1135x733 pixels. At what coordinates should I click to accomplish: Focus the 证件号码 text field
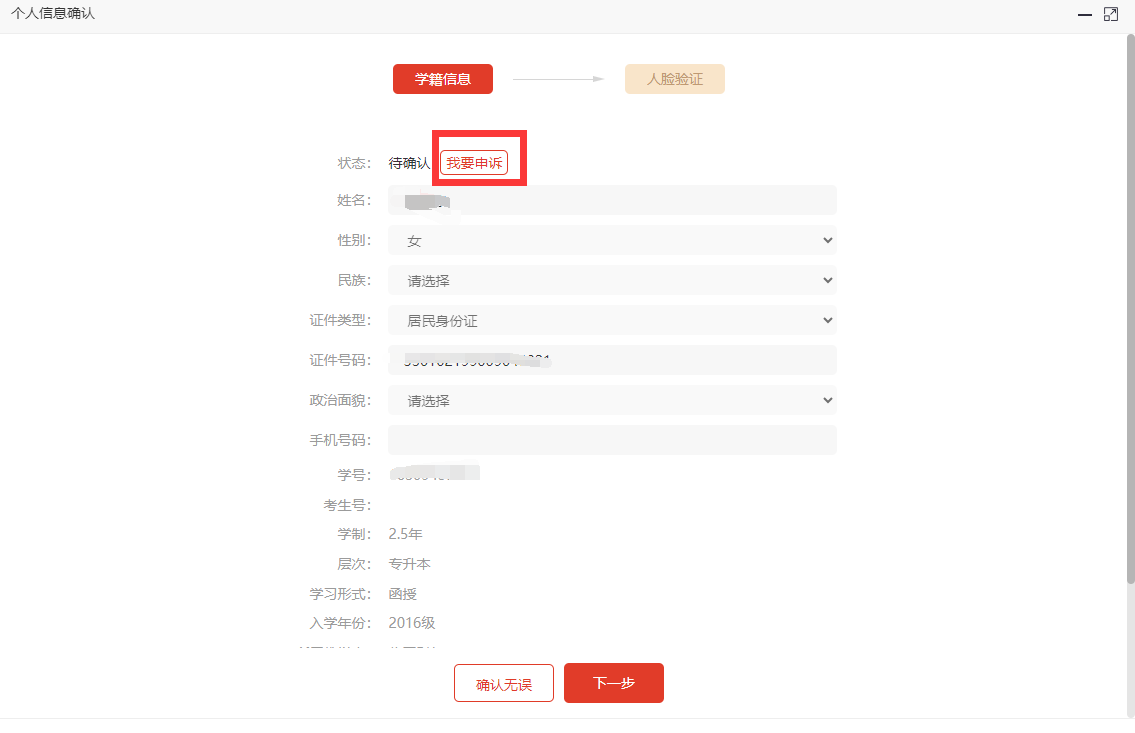[612, 360]
